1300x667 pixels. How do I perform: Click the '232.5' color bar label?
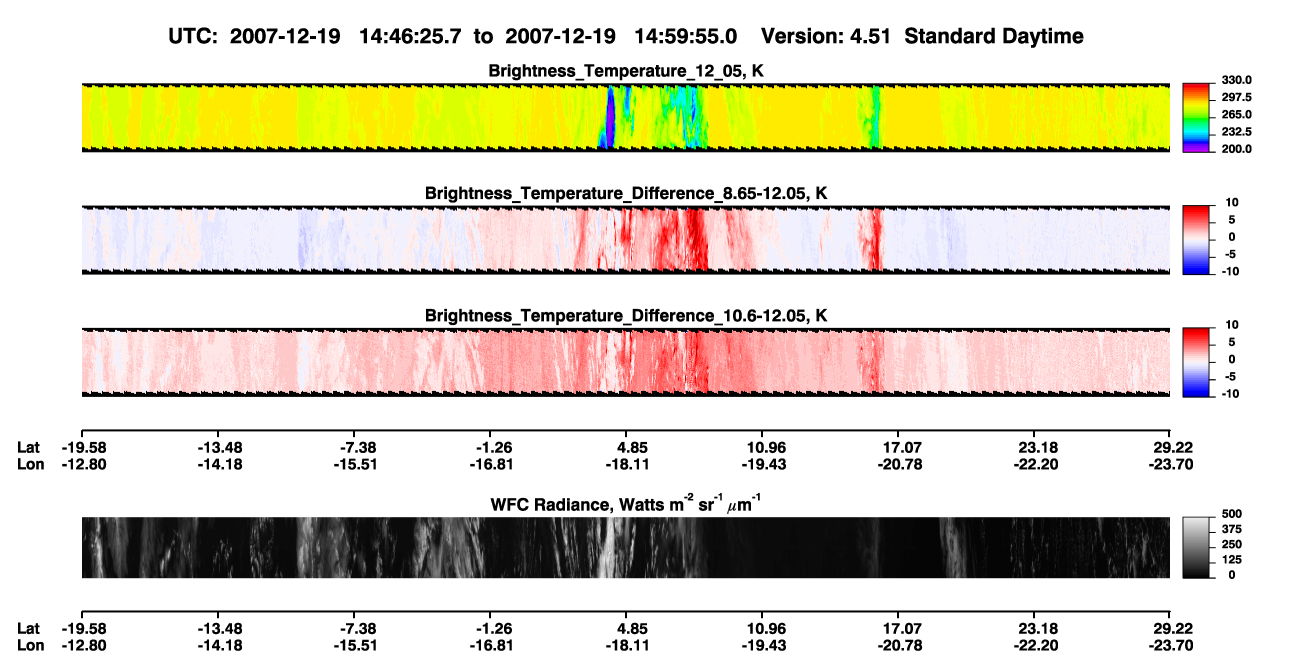1235,132
